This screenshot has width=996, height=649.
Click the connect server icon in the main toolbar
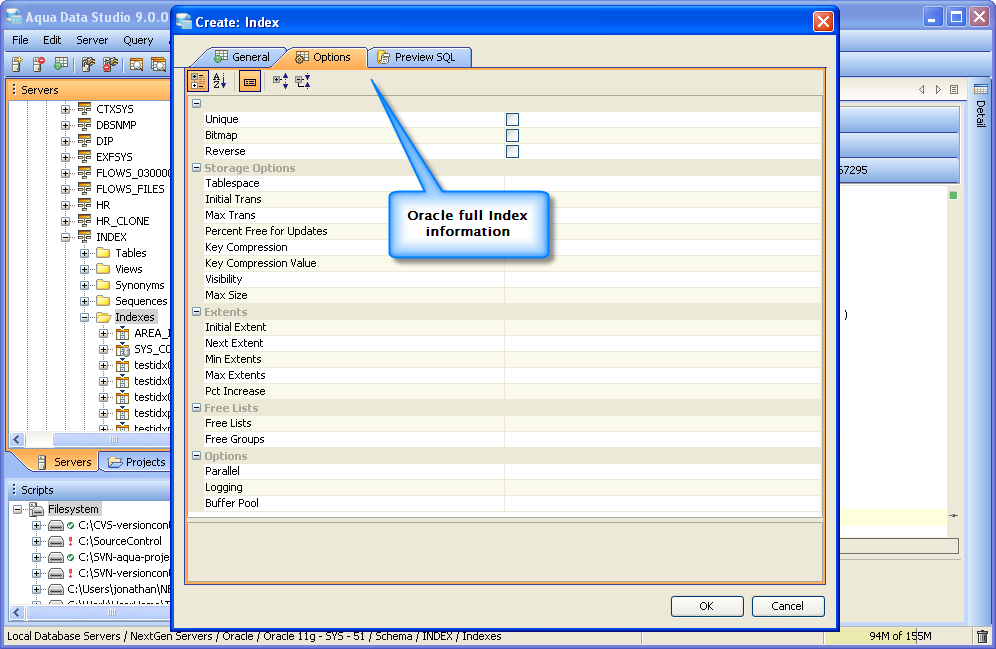[x=88, y=64]
